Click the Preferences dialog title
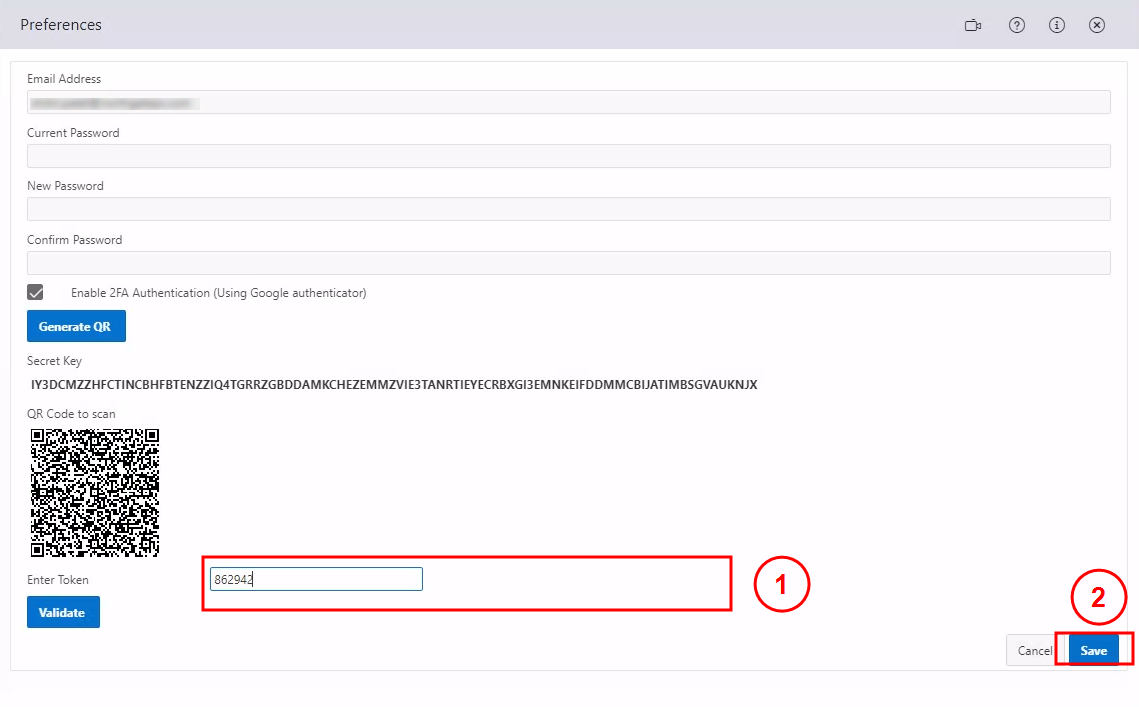Viewport: 1139px width, 707px height. tap(61, 25)
